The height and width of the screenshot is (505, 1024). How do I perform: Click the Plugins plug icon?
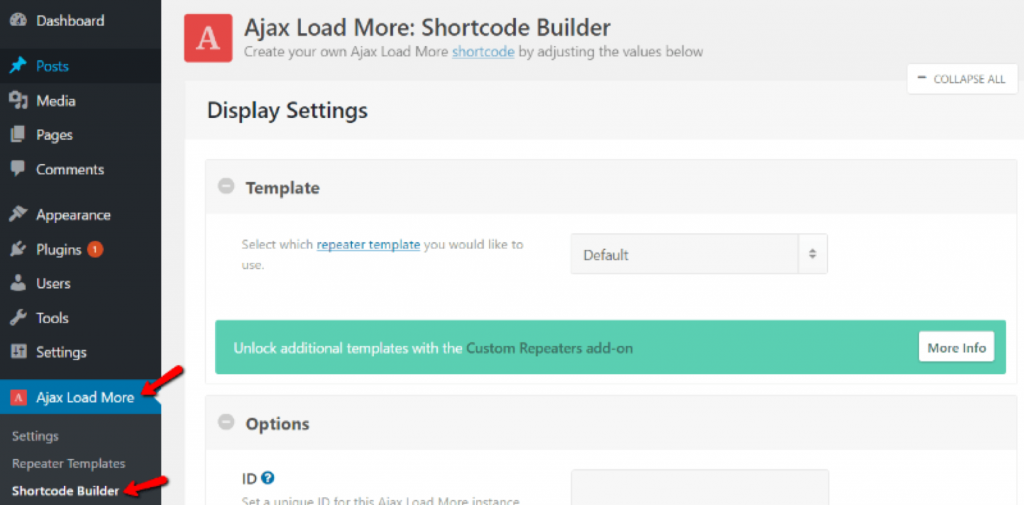point(19,250)
